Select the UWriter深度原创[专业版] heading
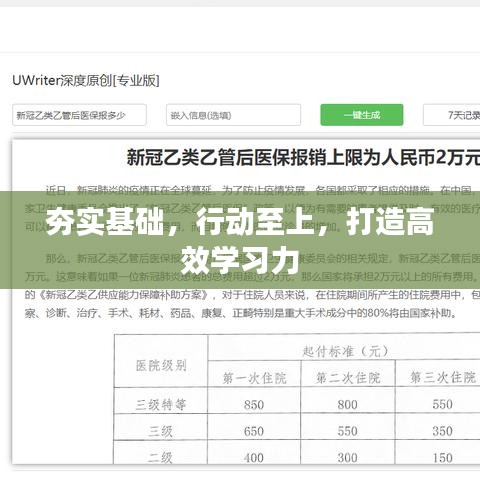Image resolution: width=480 pixels, height=480 pixels. pos(86,81)
